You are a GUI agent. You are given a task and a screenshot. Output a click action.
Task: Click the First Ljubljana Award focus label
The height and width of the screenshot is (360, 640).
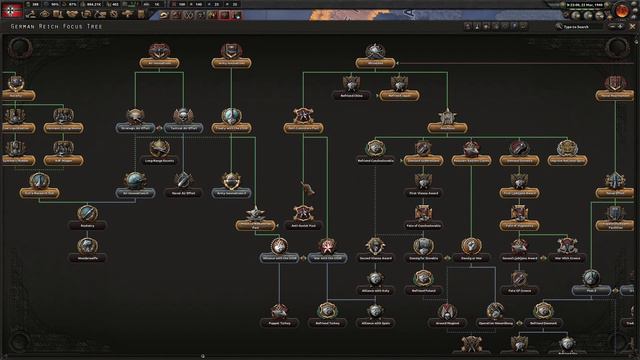[x=519, y=193]
